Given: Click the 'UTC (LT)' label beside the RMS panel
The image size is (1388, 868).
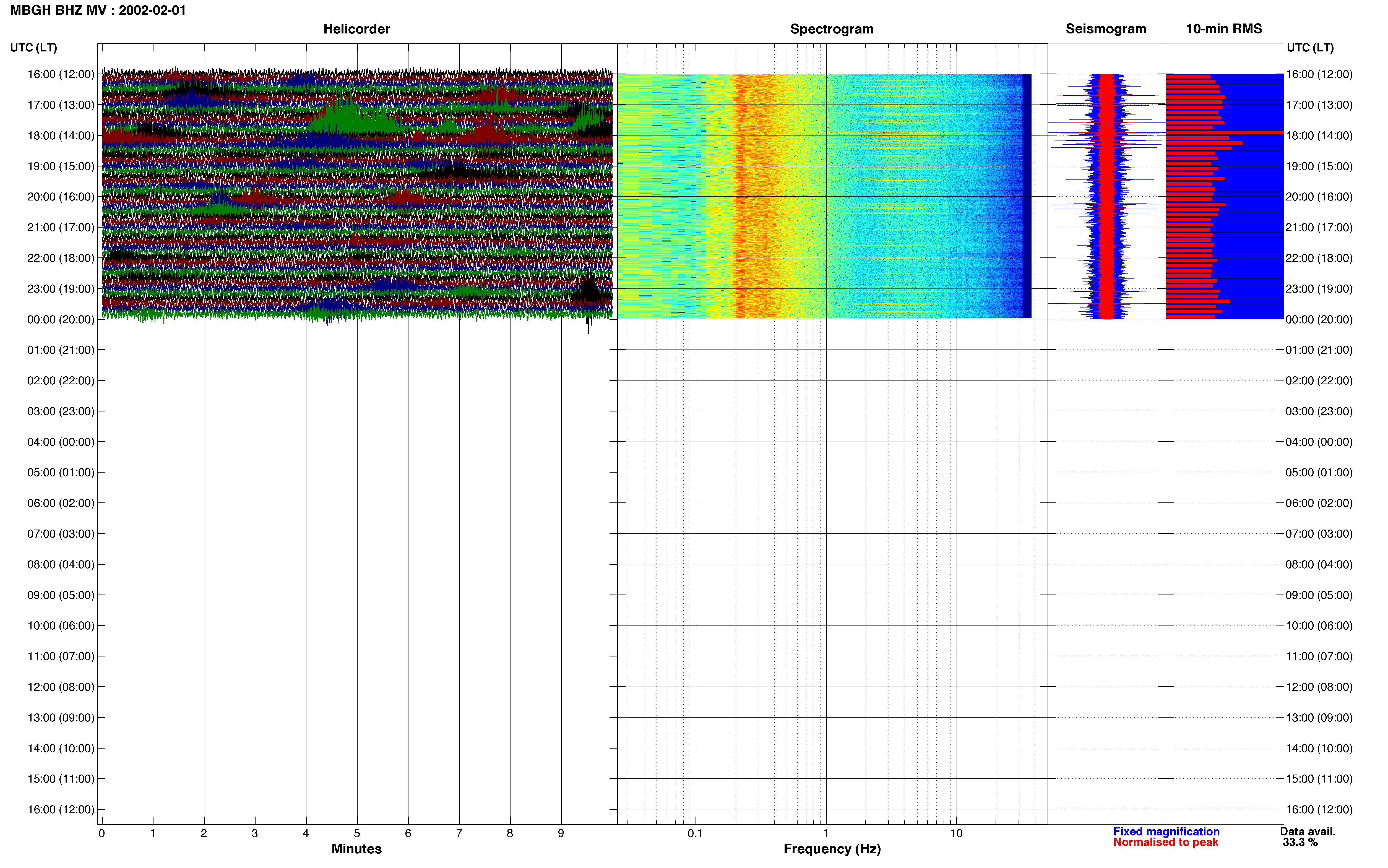Looking at the screenshot, I should pos(1310,48).
